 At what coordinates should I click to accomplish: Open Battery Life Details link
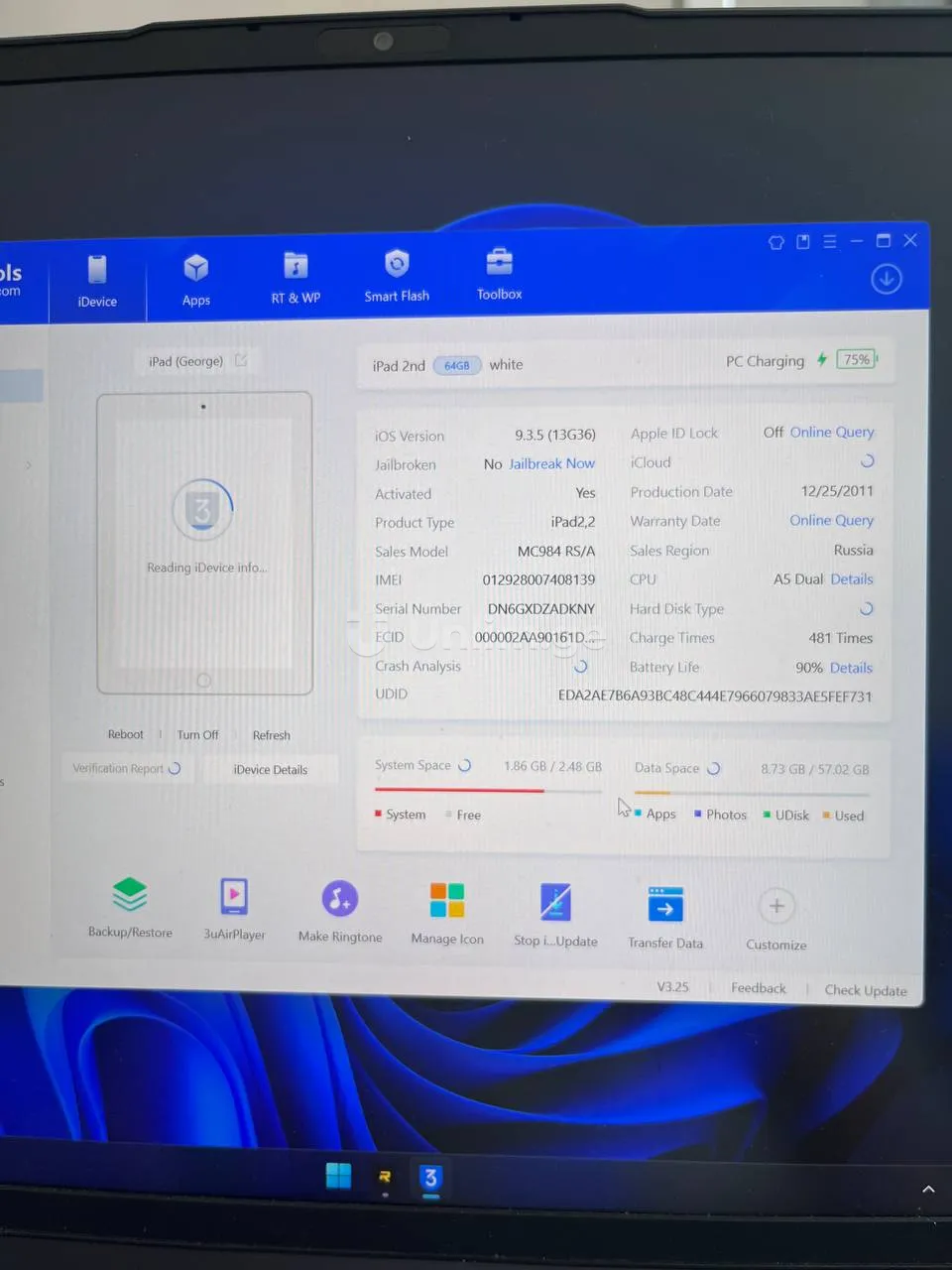pos(851,668)
